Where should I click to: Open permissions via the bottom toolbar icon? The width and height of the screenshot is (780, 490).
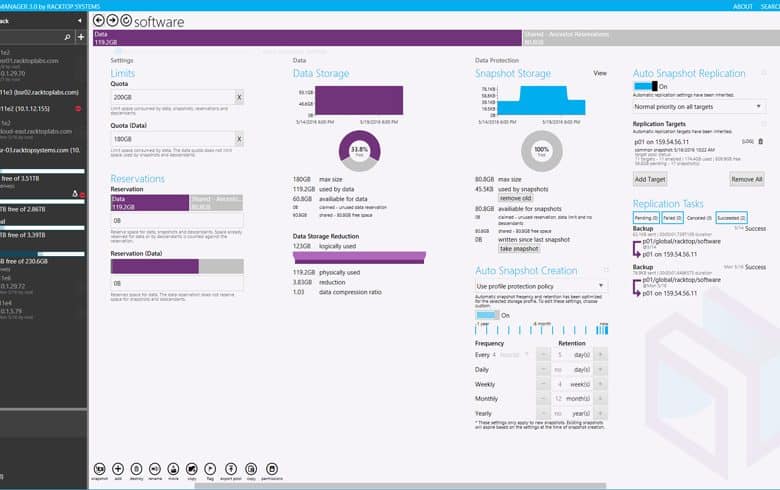pos(272,469)
